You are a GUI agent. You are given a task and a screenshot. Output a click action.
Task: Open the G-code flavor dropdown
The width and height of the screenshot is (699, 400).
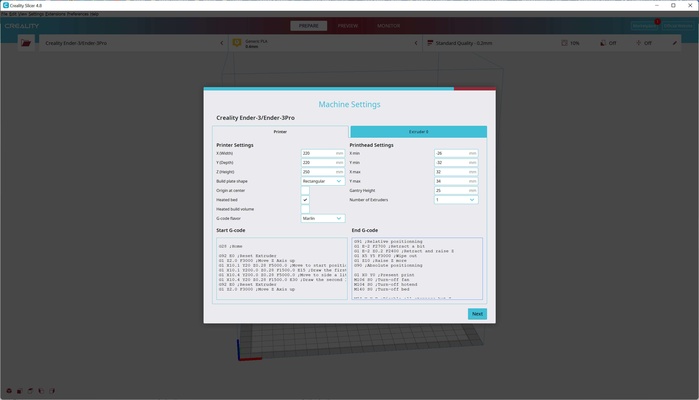[x=323, y=219]
